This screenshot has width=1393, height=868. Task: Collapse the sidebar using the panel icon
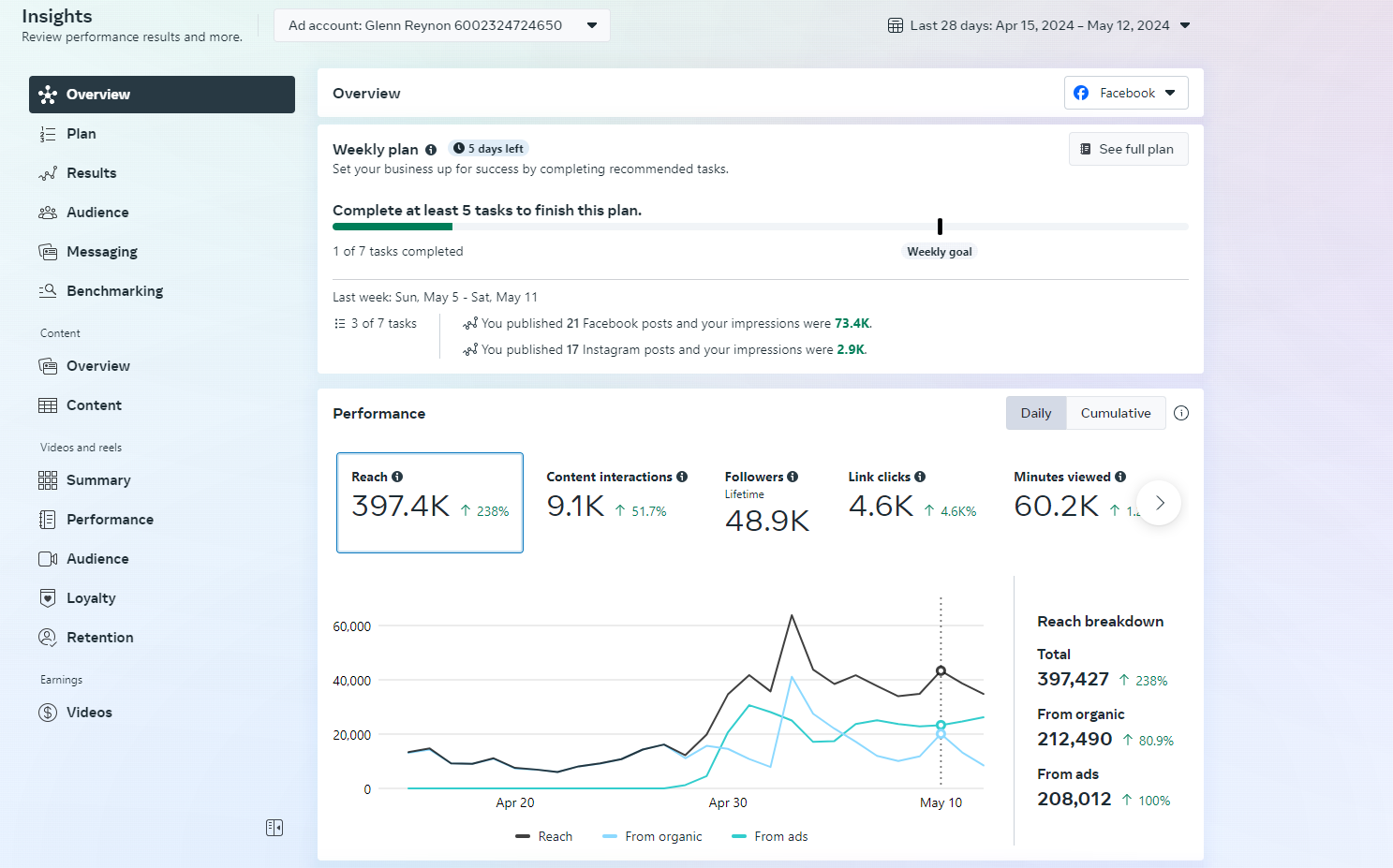274,828
